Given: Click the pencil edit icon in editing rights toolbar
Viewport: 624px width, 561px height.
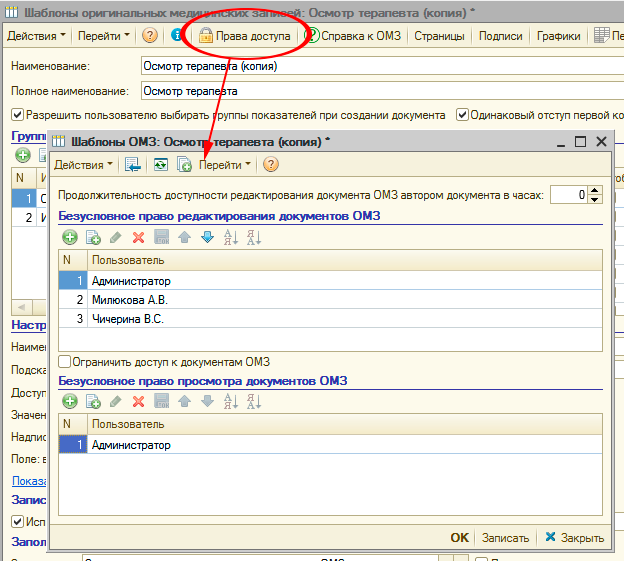Looking at the screenshot, I should [x=115, y=237].
